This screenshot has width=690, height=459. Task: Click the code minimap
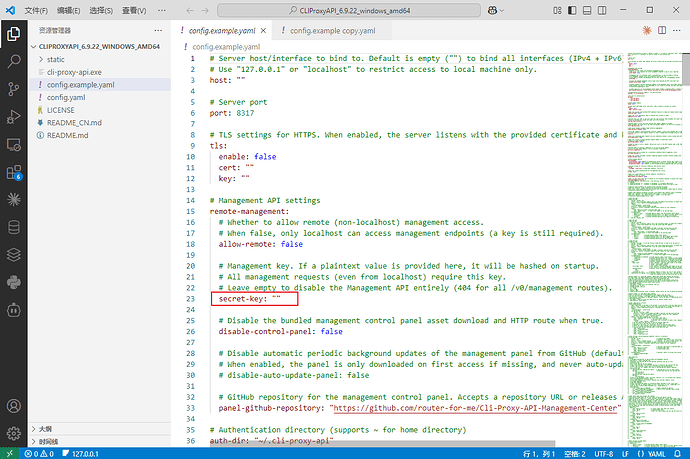click(654, 249)
